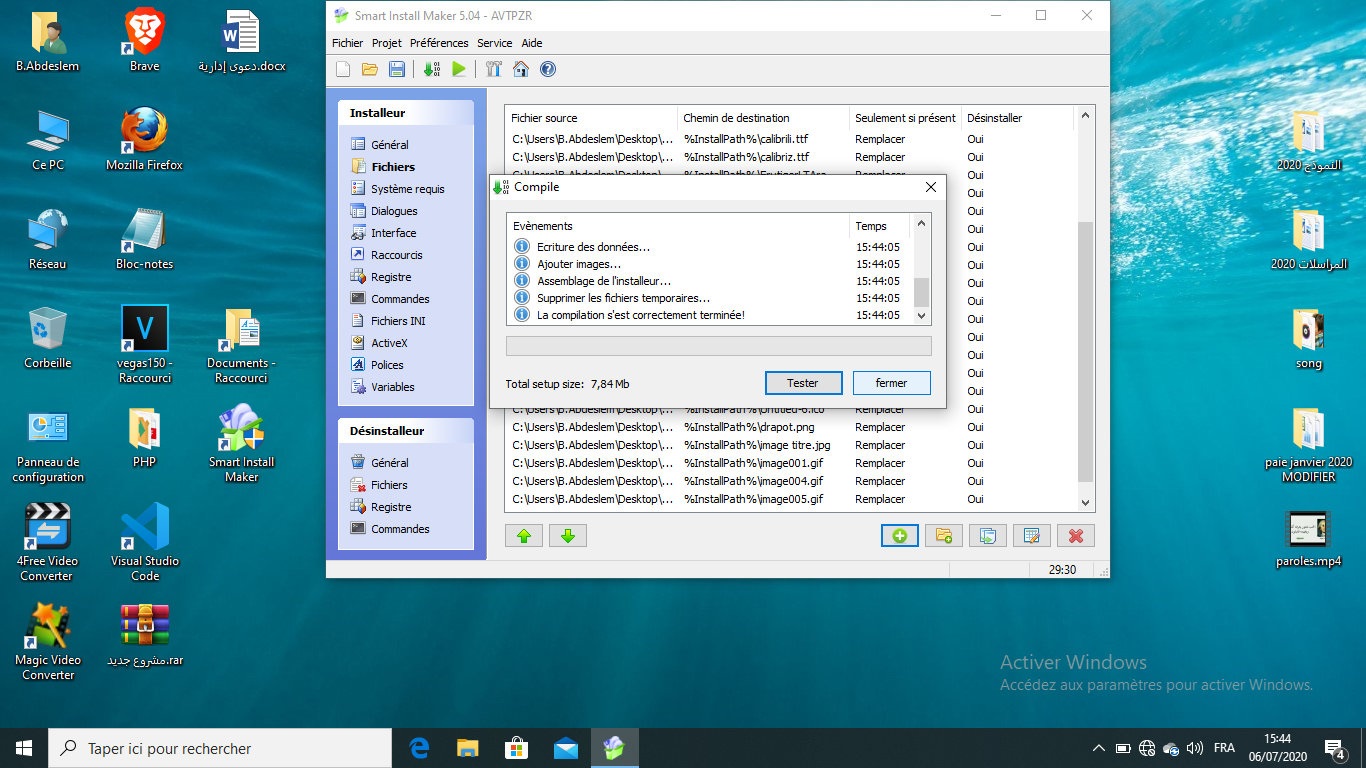Open a project with the folder toolbar icon

370,69
